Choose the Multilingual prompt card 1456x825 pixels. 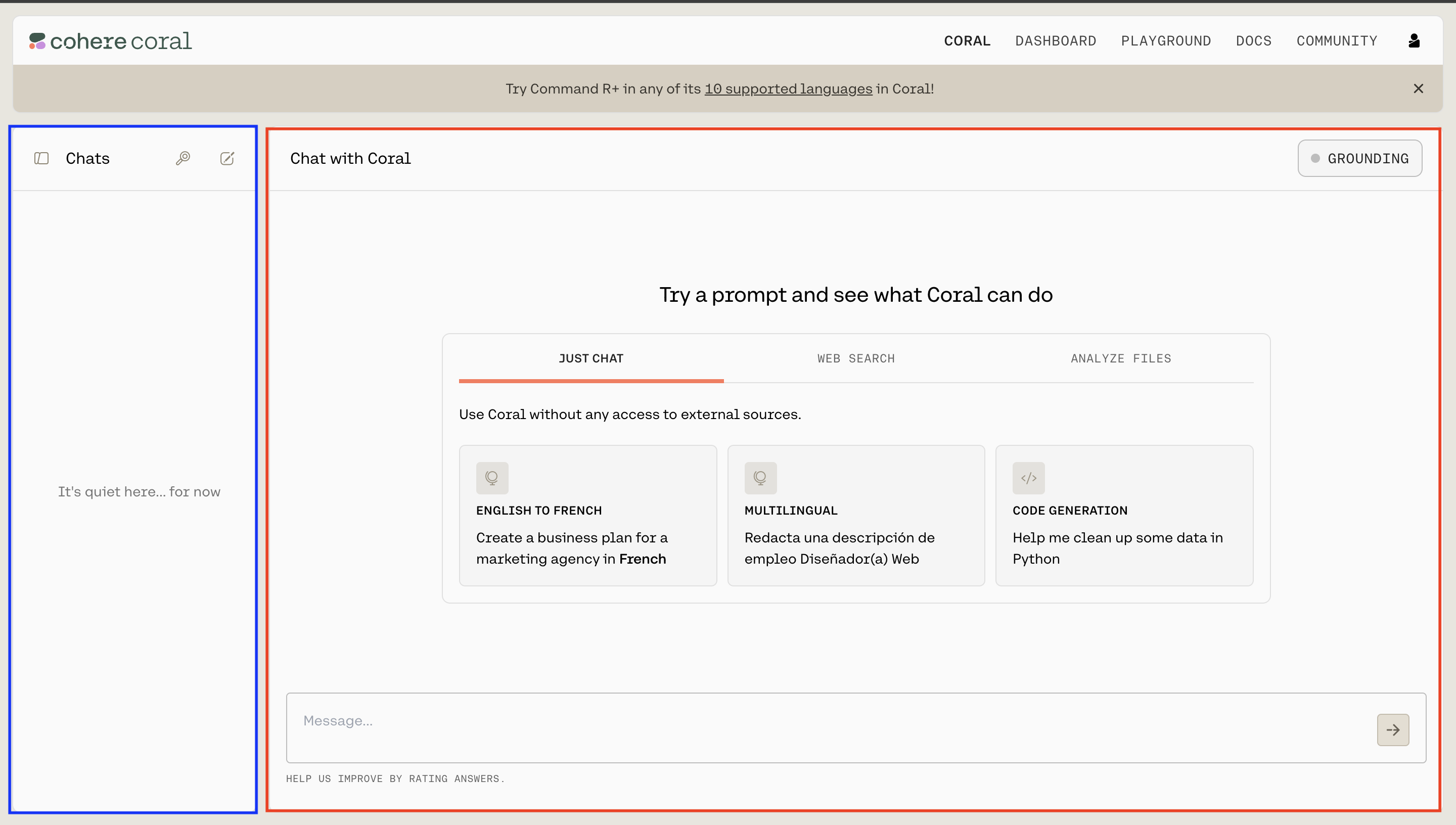coord(856,515)
